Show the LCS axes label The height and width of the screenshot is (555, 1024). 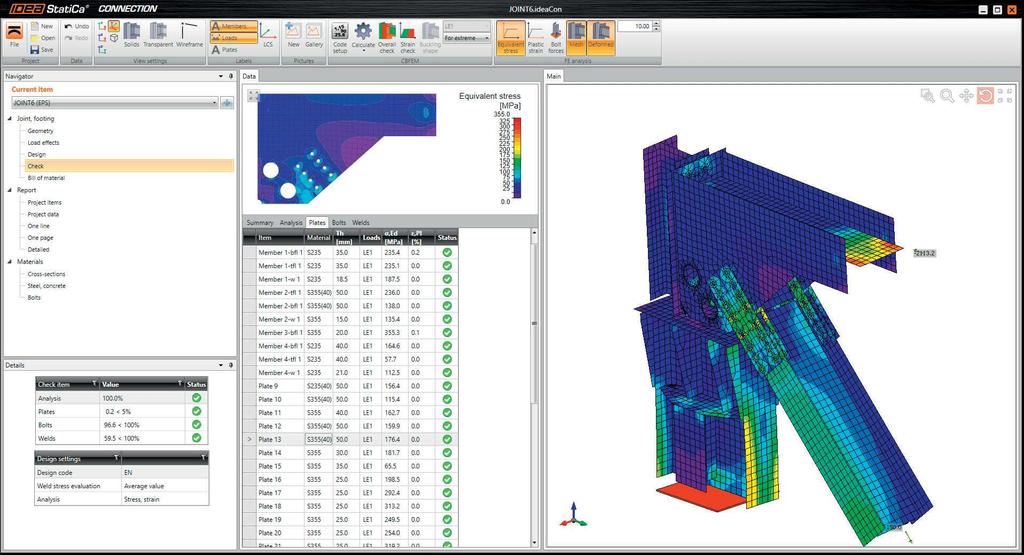268,35
